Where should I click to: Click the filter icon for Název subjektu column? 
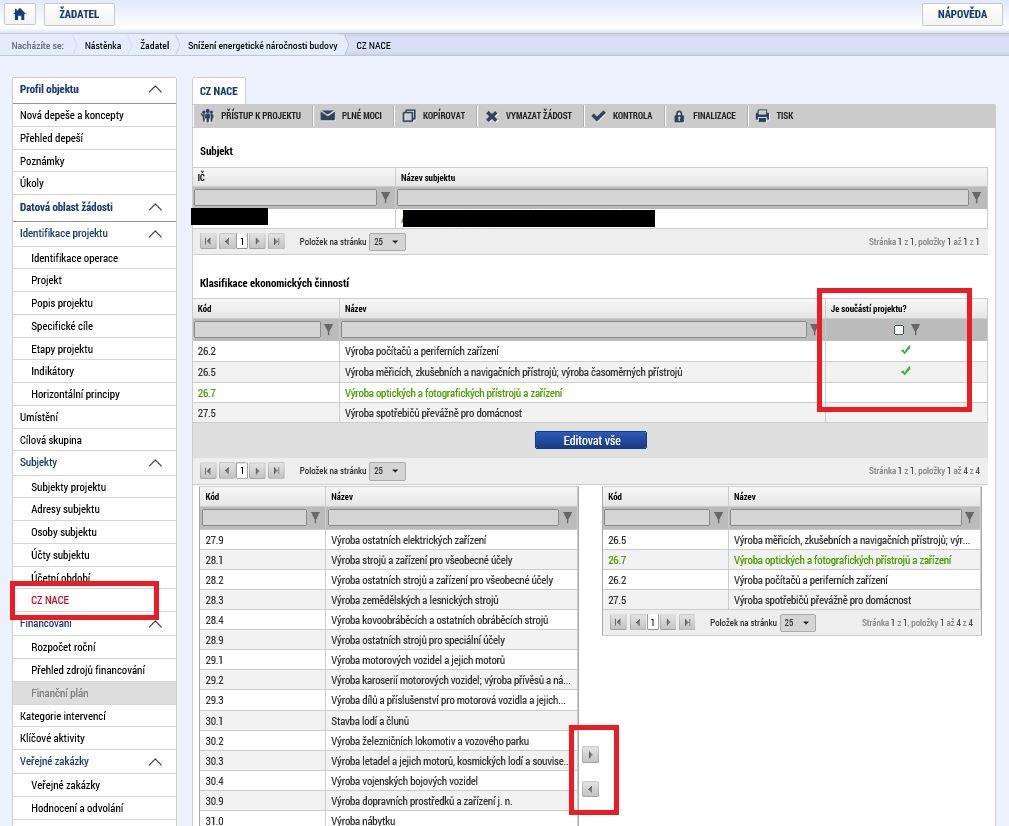pyautogui.click(x=977, y=197)
